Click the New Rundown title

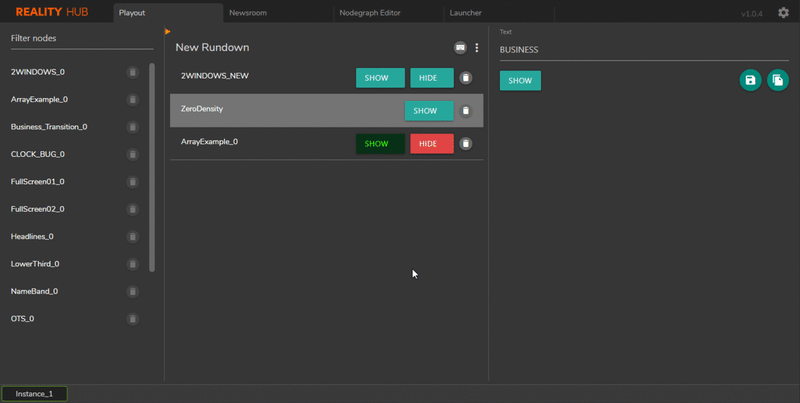click(212, 47)
